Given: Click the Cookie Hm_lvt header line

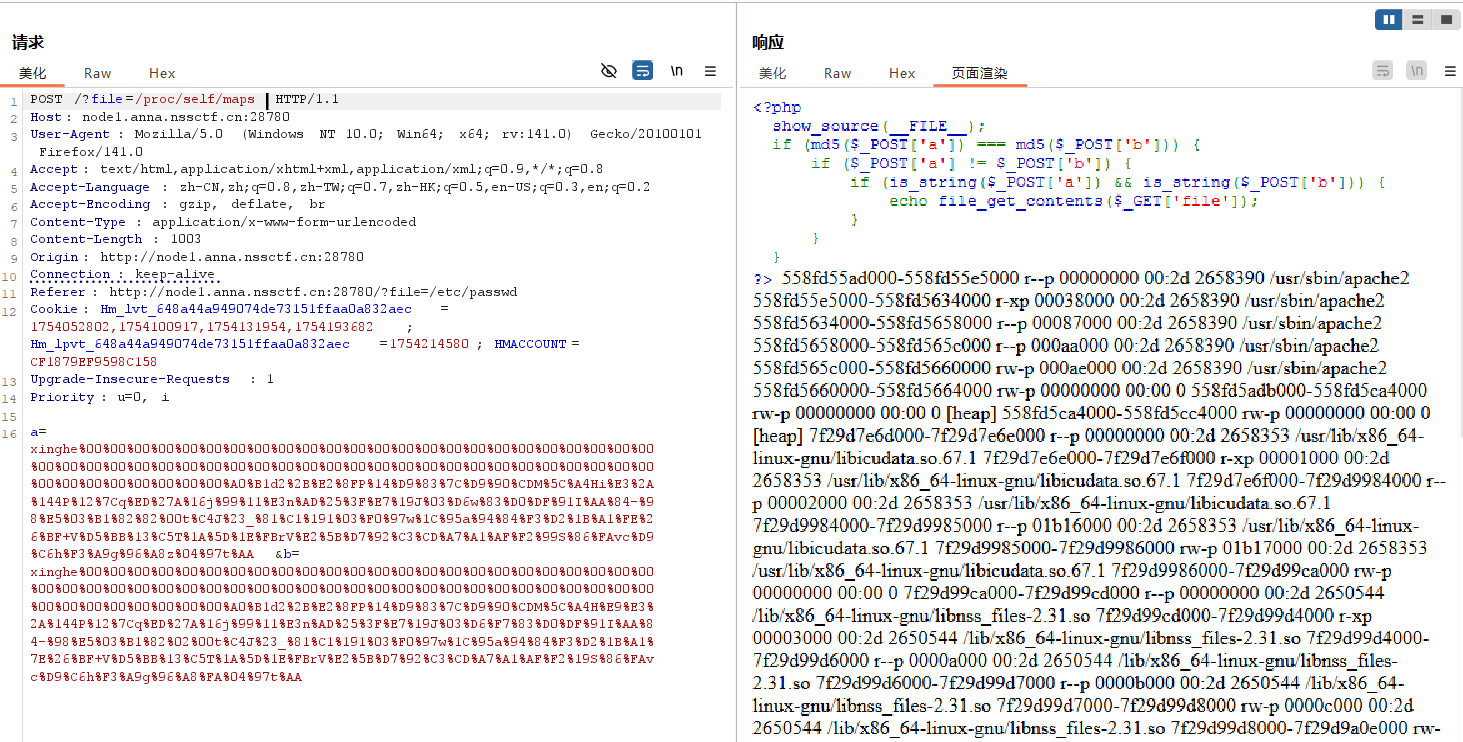Looking at the screenshot, I should tap(240, 310).
